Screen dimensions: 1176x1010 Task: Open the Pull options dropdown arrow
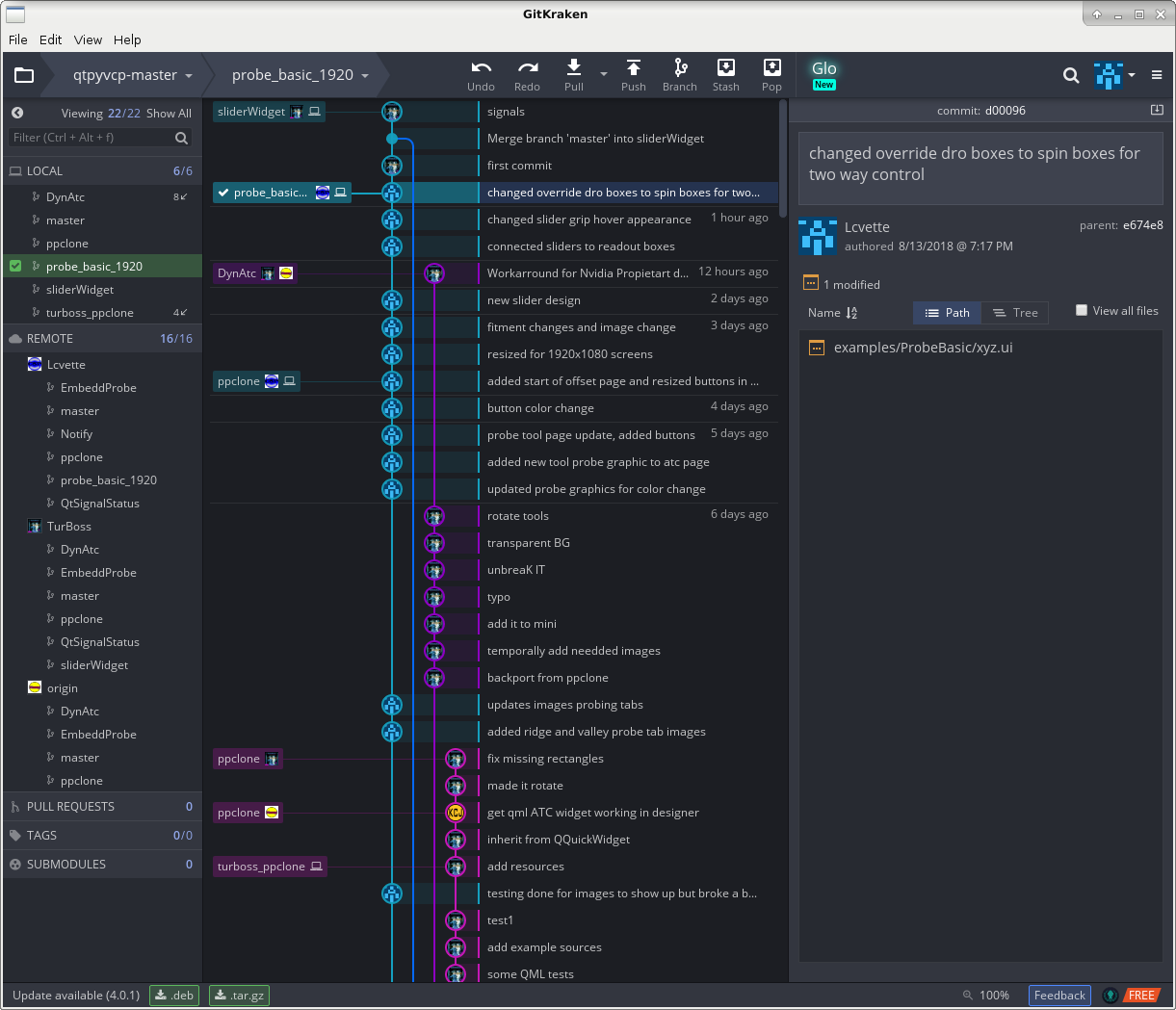(x=604, y=74)
